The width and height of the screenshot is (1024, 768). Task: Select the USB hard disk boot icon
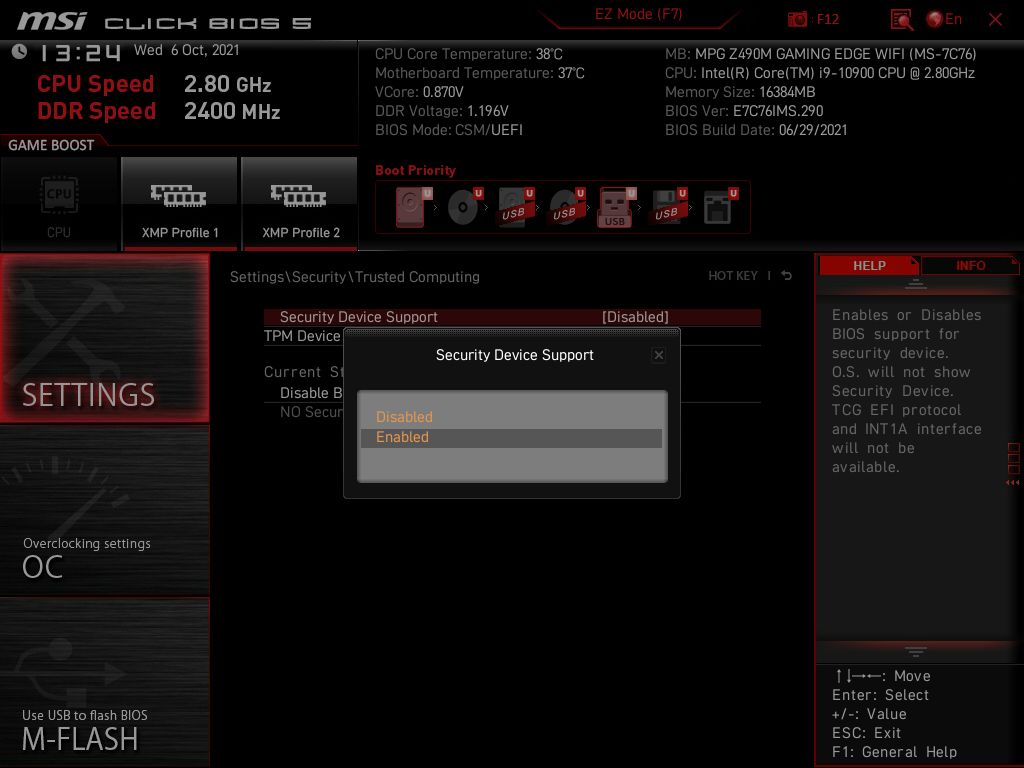516,207
